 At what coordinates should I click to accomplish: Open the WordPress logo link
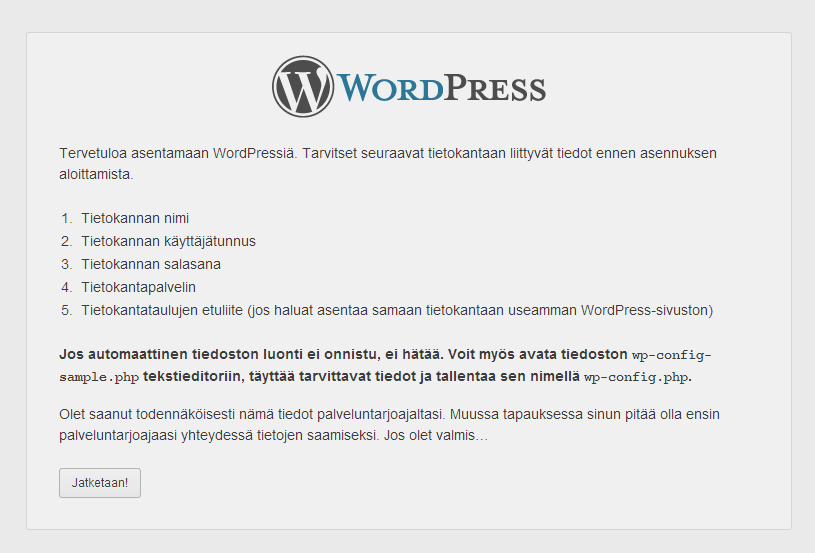point(409,87)
